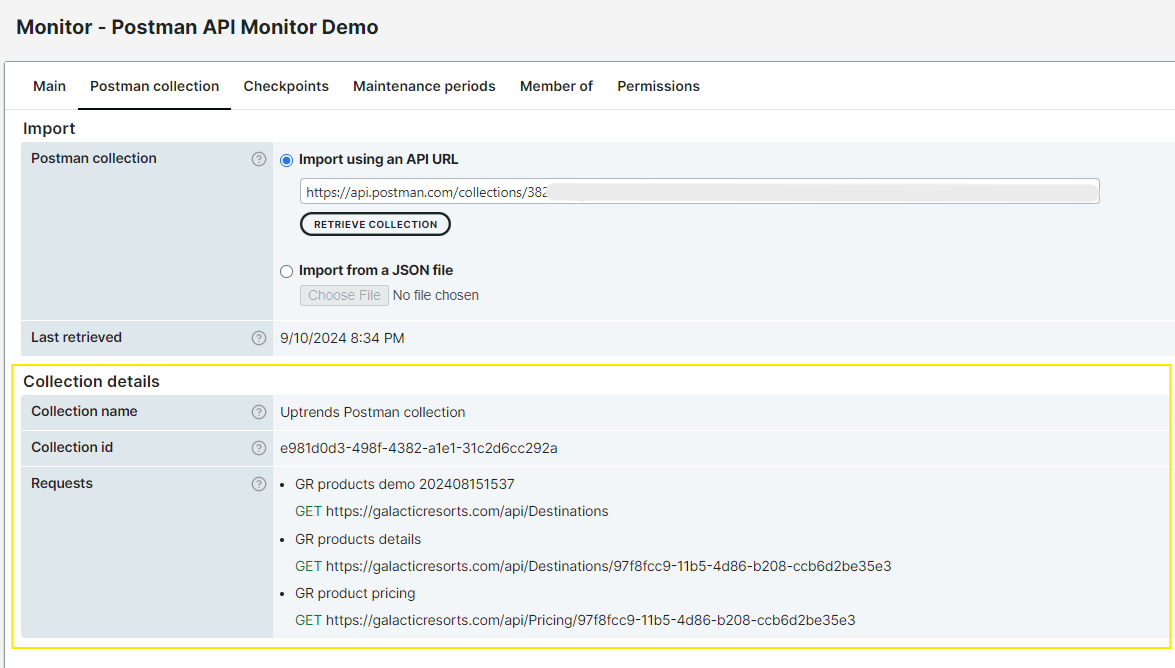
Task: Click the collection id e981d0d3-498f-4382-a1e1-31c2d6cc292a
Action: point(419,448)
